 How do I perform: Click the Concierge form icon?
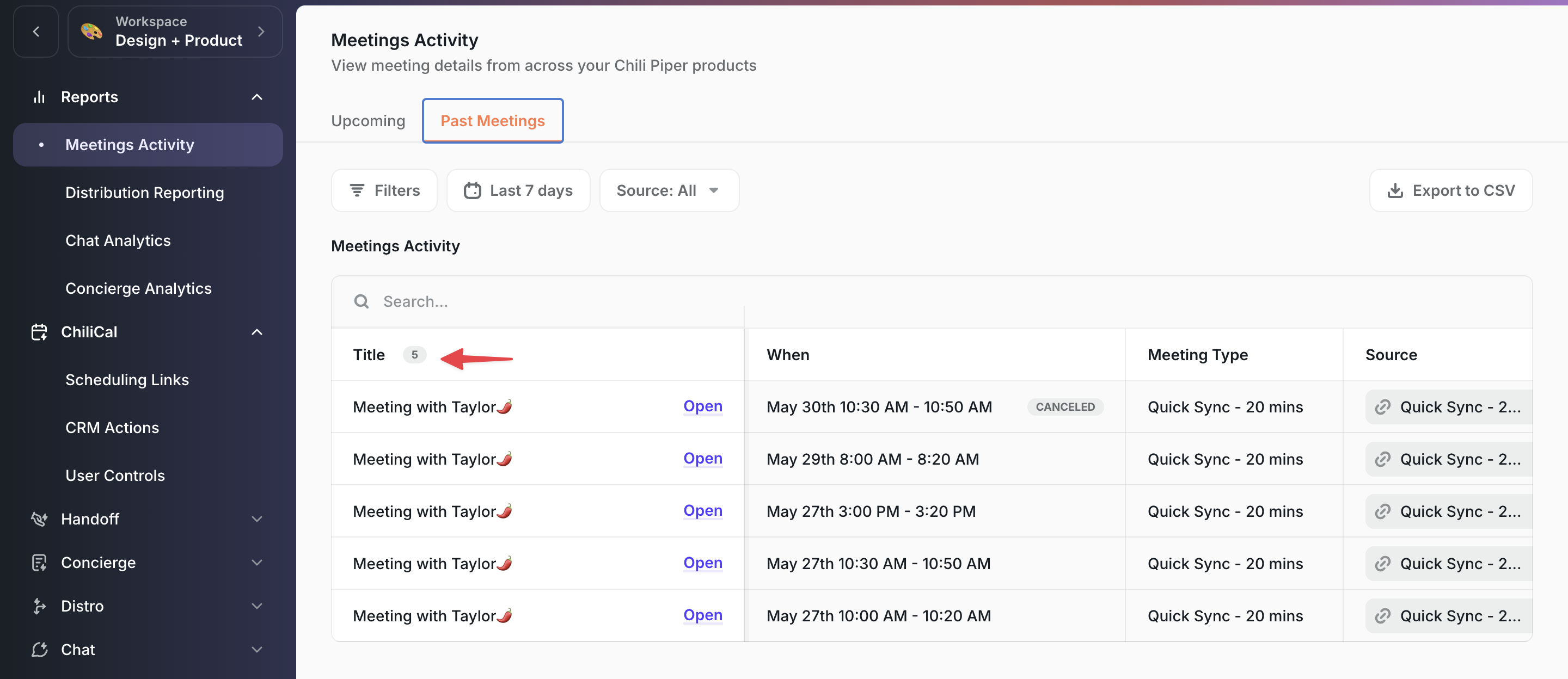point(40,563)
